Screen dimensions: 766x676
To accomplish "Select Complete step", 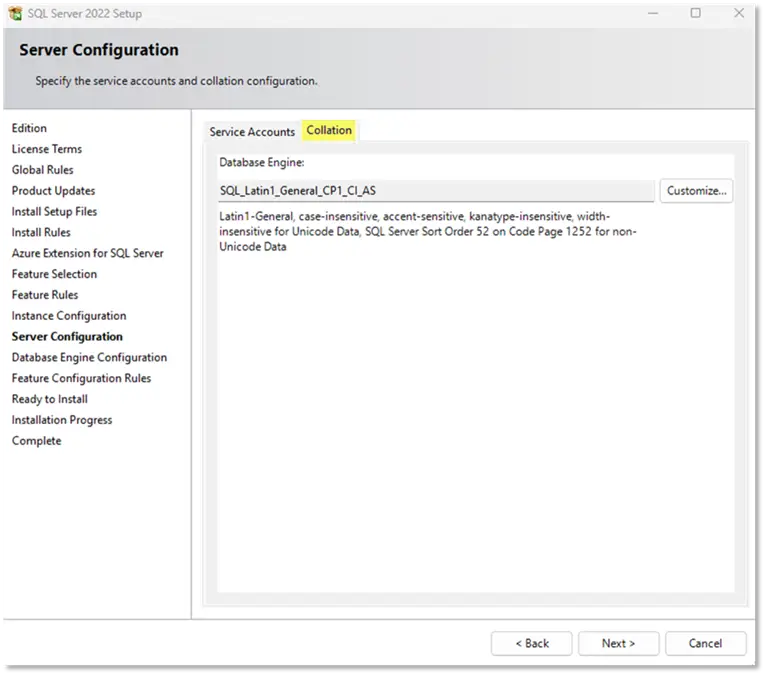I will tap(37, 441).
